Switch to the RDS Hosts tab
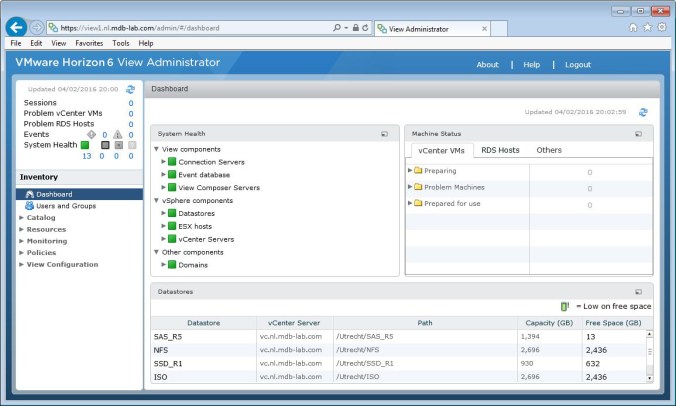676x406 pixels. coord(500,150)
